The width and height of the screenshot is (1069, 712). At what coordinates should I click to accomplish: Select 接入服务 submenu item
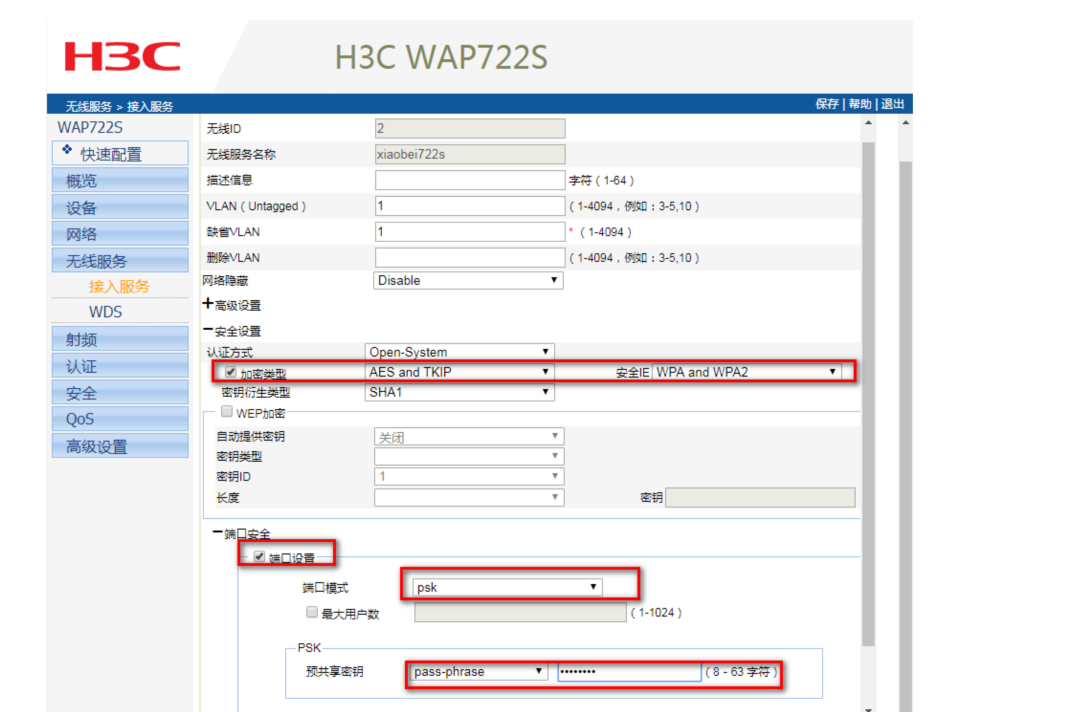click(x=119, y=286)
